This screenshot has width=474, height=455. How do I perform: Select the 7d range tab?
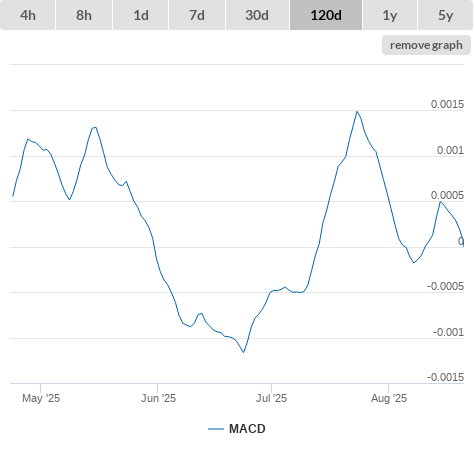(197, 15)
